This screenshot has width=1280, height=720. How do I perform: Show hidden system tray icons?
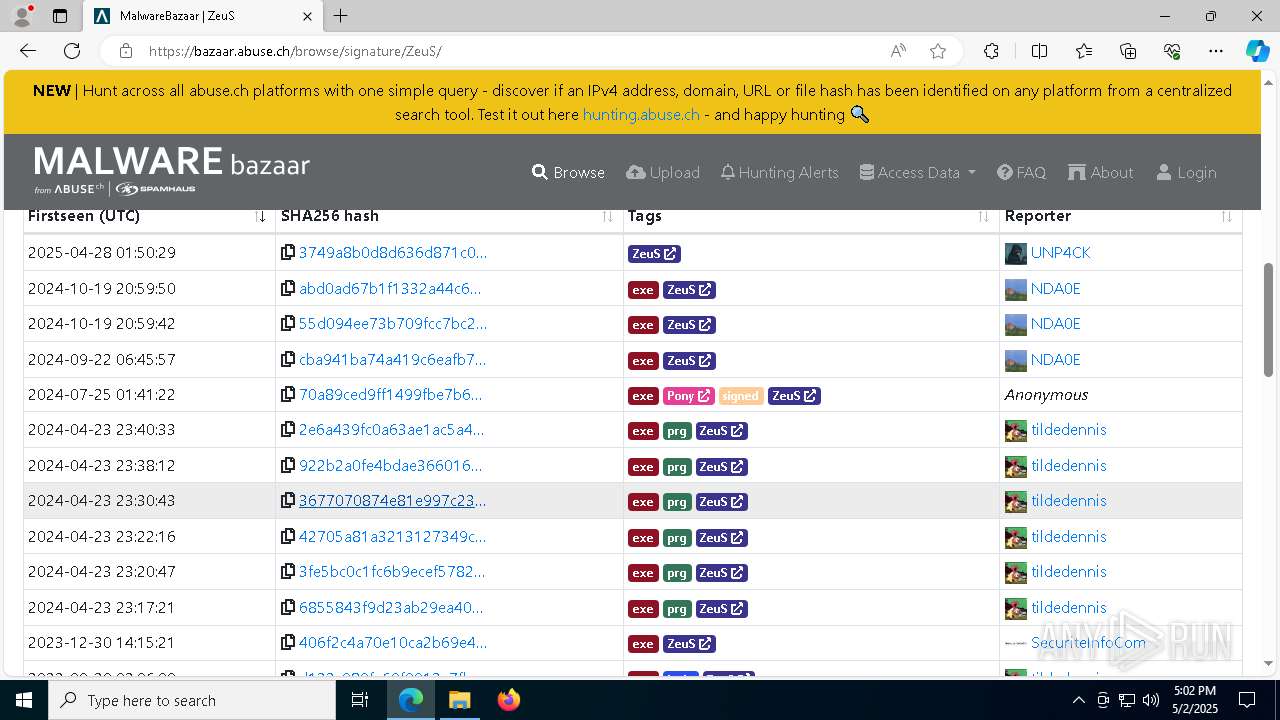[1078, 700]
